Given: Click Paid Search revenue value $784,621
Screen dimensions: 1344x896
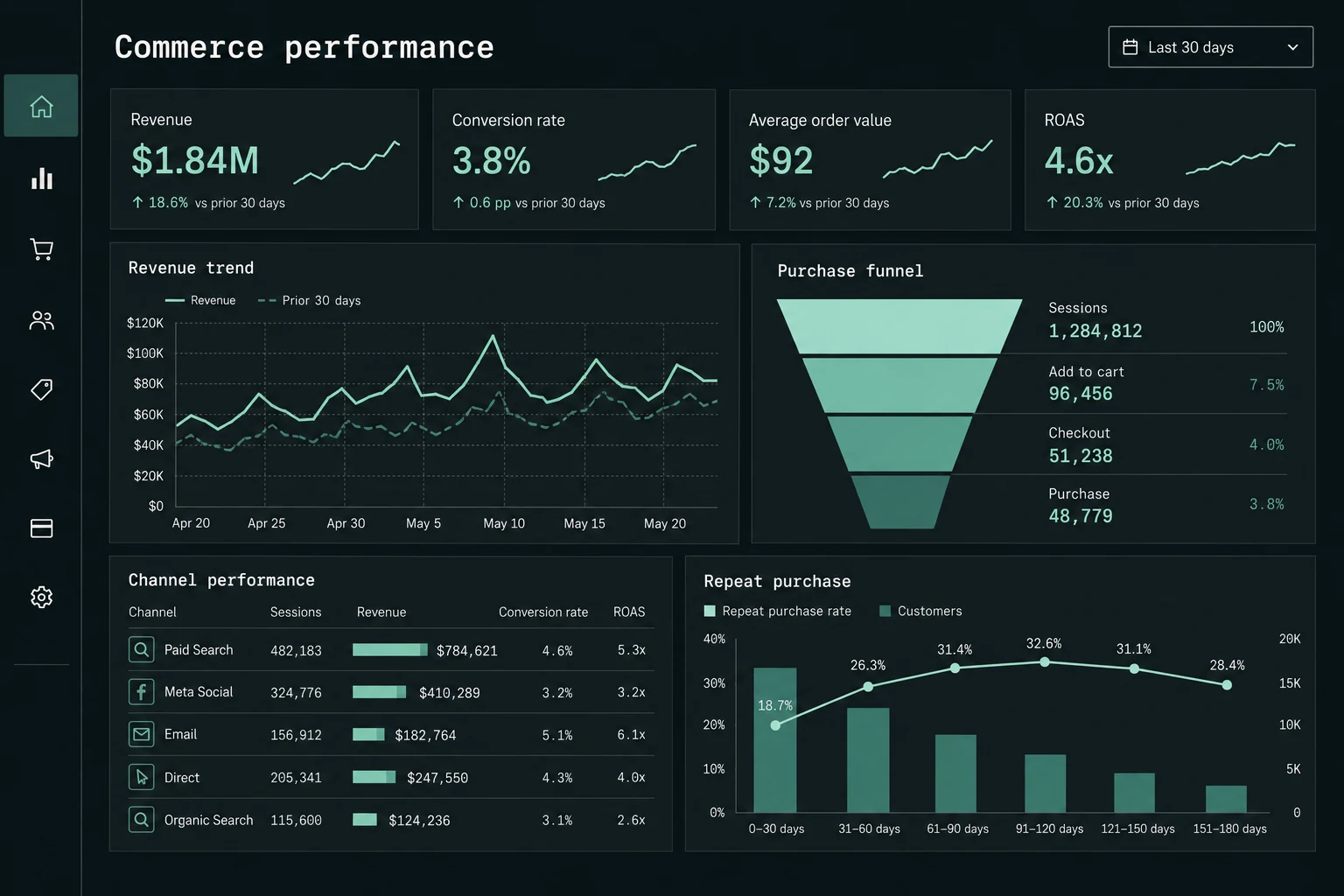Looking at the screenshot, I should click(x=466, y=651).
